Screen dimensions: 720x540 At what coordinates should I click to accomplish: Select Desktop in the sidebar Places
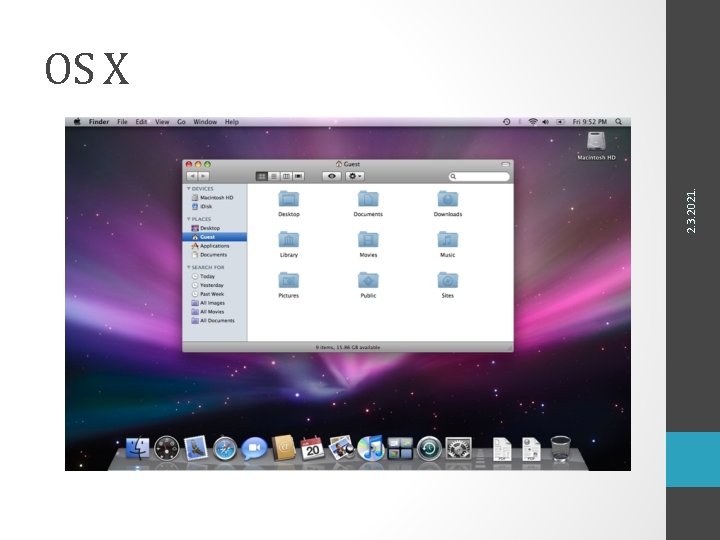click(215, 228)
